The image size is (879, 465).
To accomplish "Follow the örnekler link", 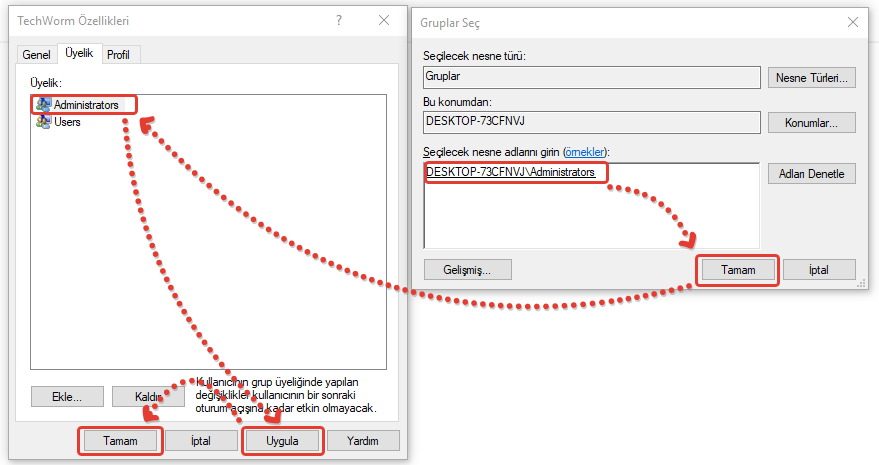I will (x=586, y=151).
